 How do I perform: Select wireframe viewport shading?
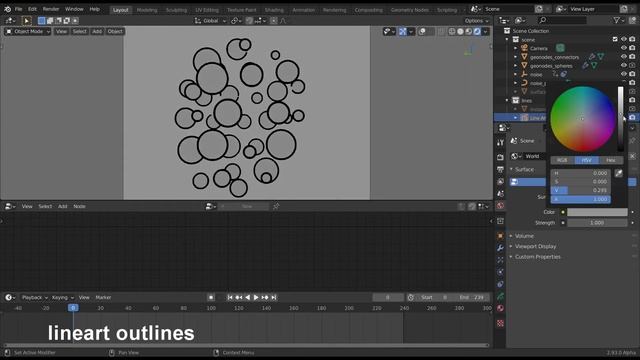coord(452,31)
